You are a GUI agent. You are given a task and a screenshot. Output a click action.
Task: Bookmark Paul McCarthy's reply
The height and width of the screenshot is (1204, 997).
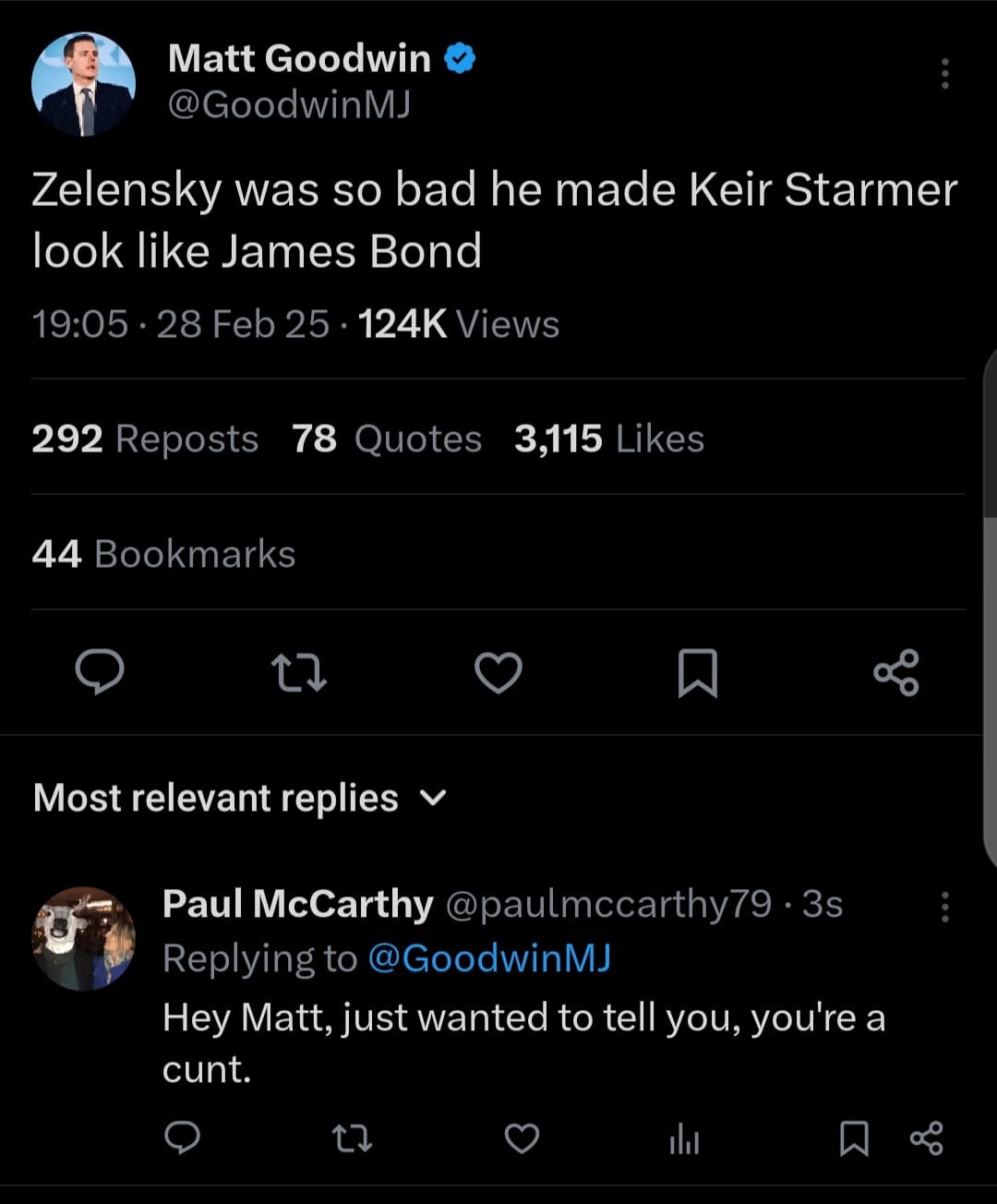point(854,1138)
